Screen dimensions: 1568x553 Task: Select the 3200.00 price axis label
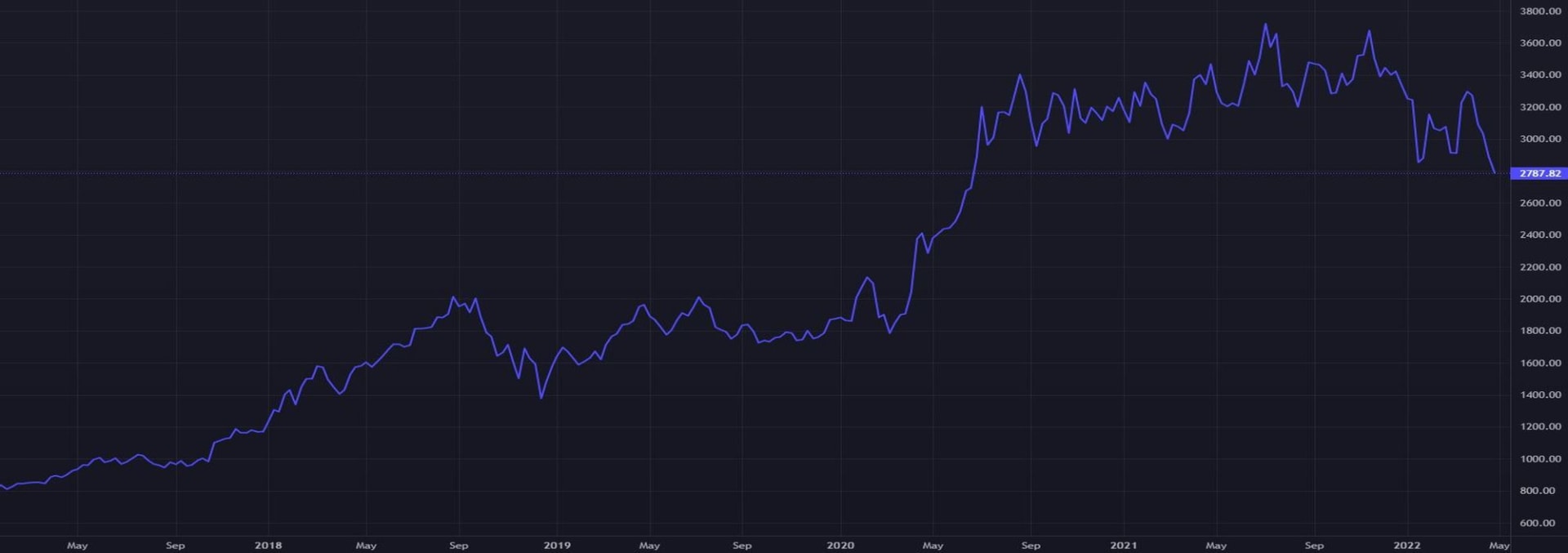coord(1540,107)
